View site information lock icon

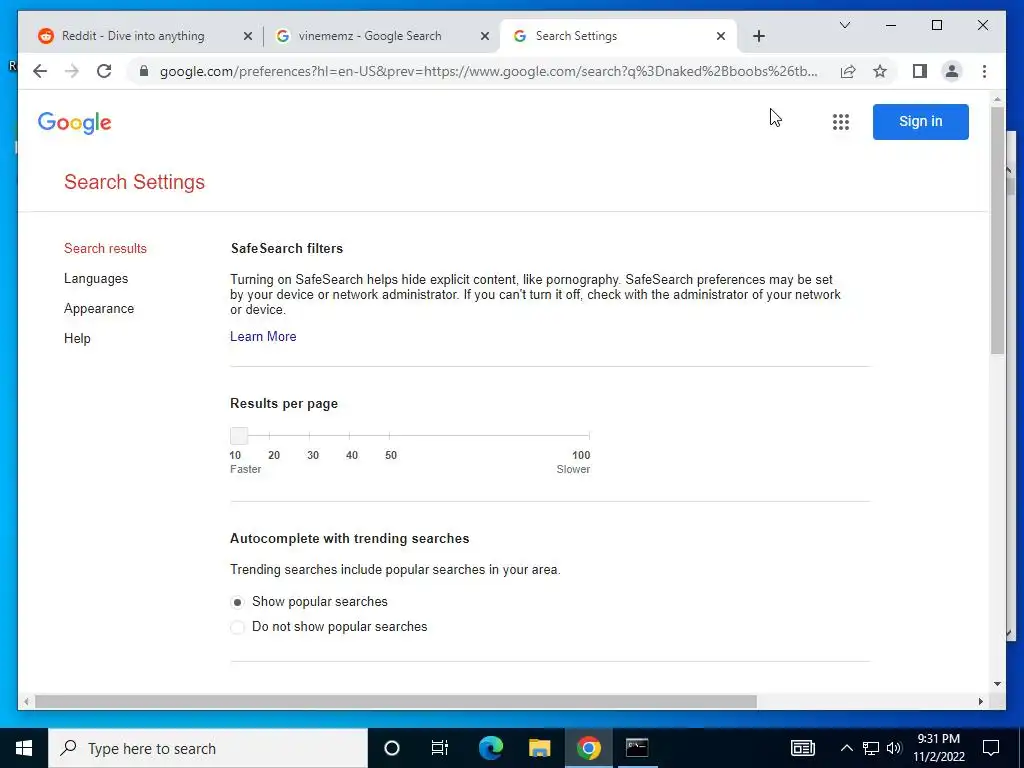[144, 71]
